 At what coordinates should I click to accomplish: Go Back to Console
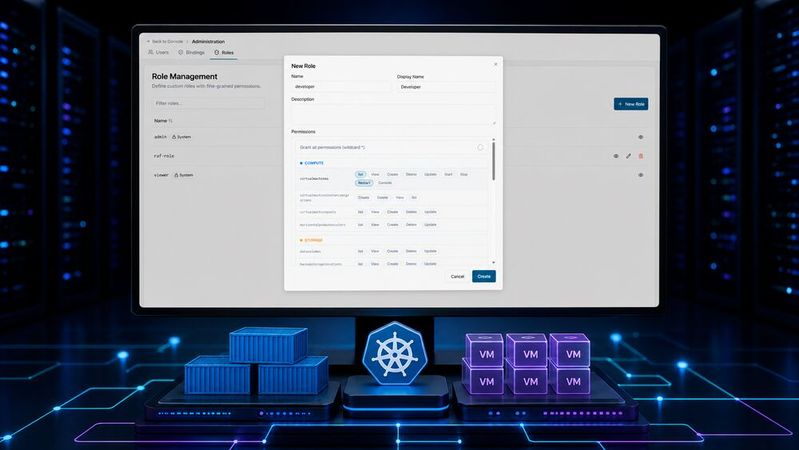pos(165,41)
